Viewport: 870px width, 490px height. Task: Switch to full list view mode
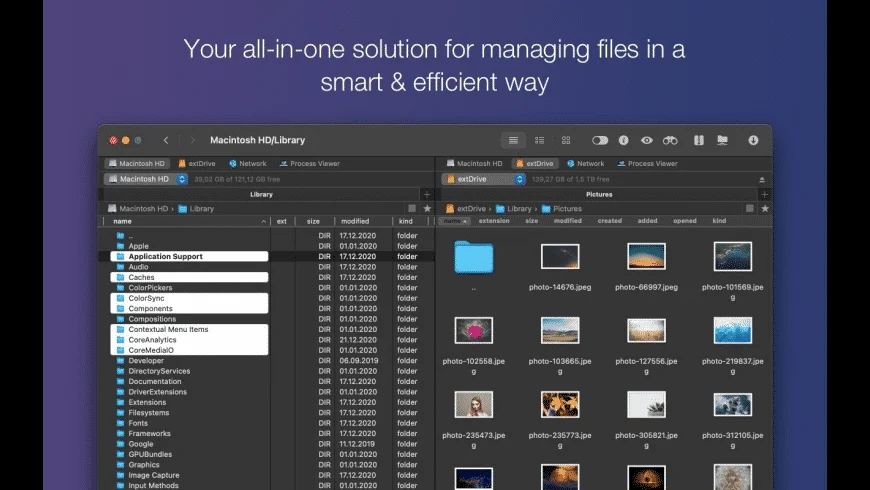[513, 140]
